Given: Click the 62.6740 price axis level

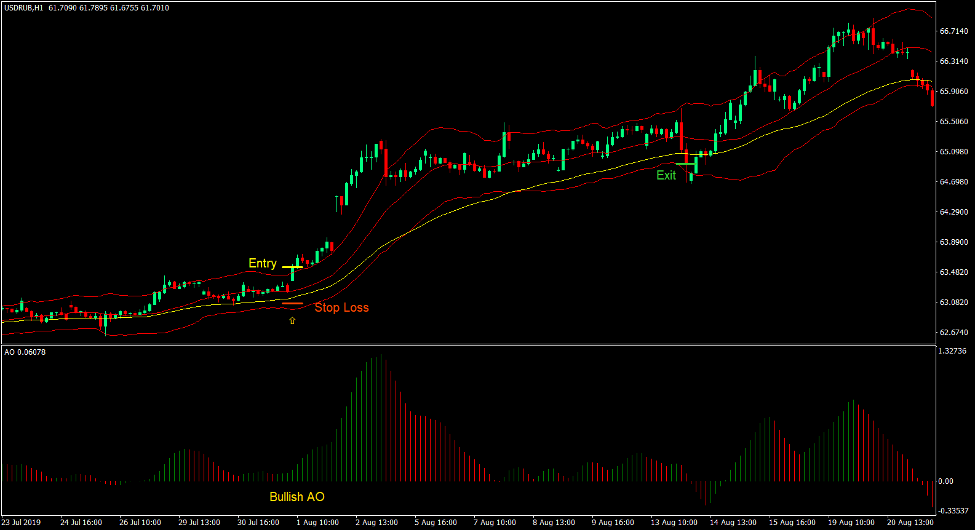Looking at the screenshot, I should (955, 333).
